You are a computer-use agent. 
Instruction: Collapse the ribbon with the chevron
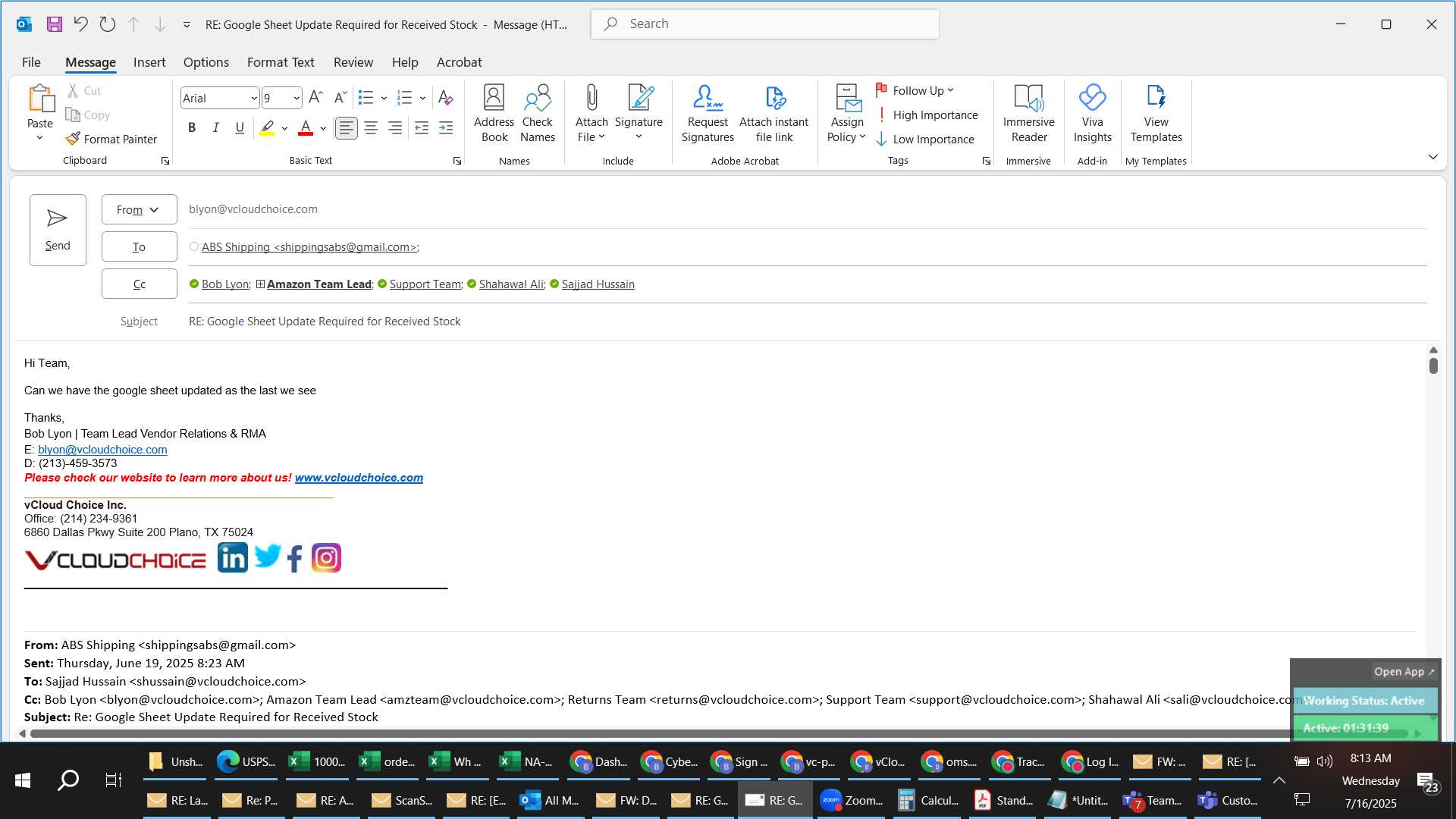1432,157
